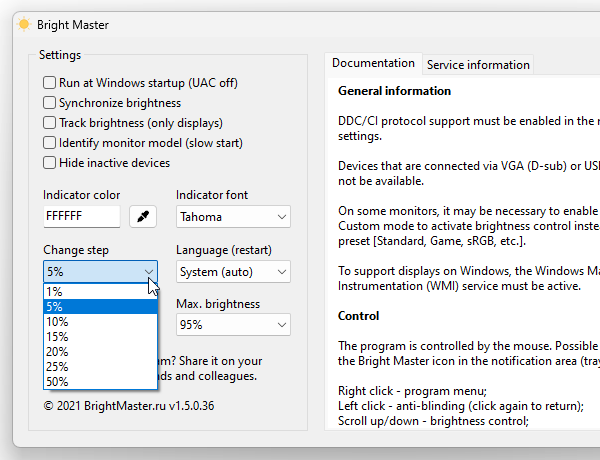Click the Bright Master window title

73,25
